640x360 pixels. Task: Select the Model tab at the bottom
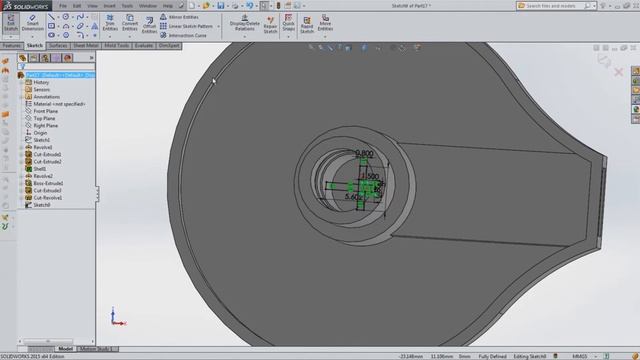[x=65, y=349]
